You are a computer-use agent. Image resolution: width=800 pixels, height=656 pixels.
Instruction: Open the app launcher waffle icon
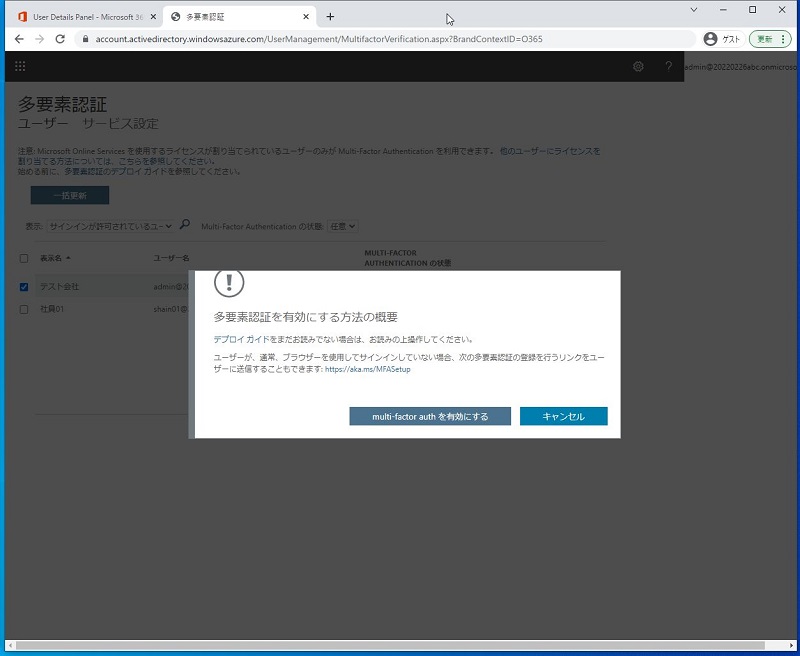coord(20,66)
